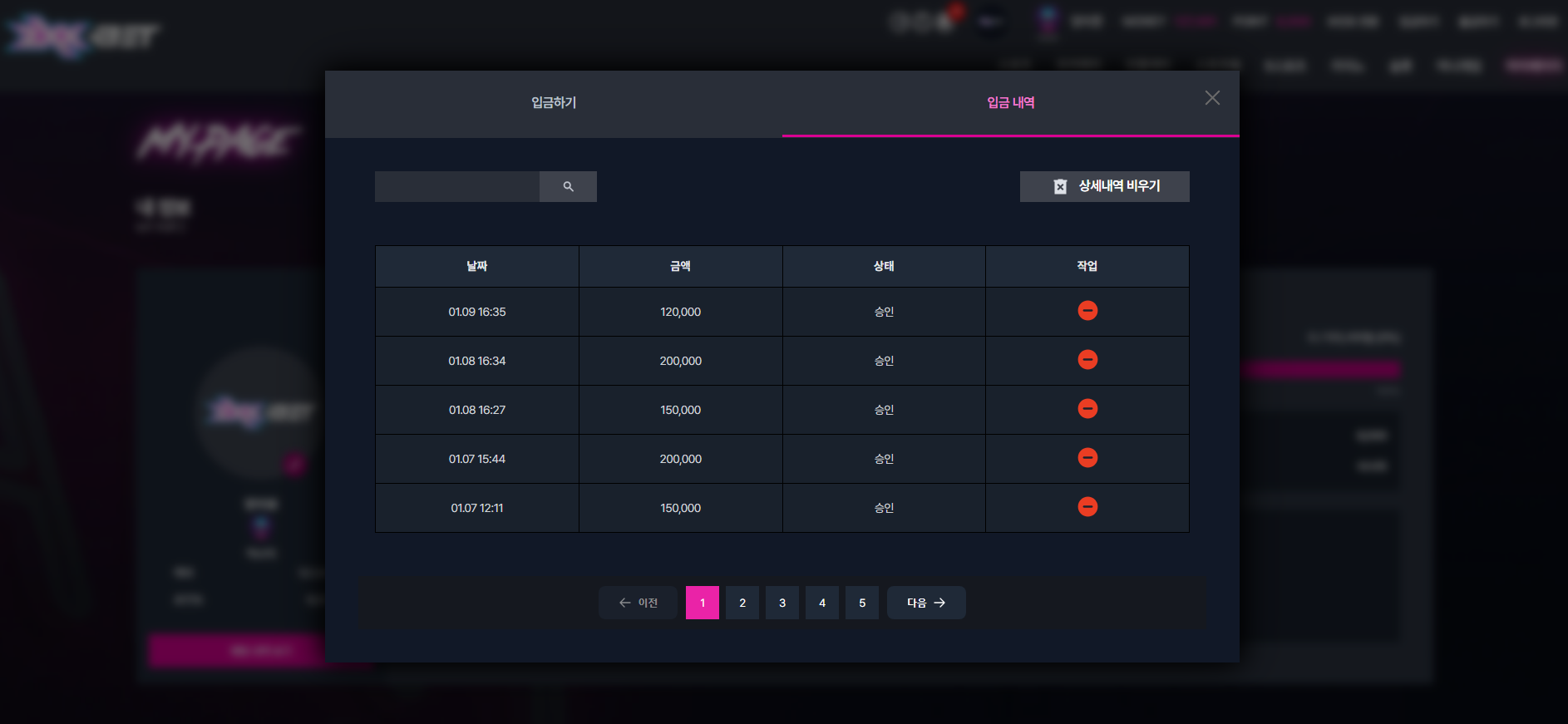Remove the 01.08 16:34 deposit entry
Image resolution: width=1568 pixels, height=724 pixels.
(1087, 360)
